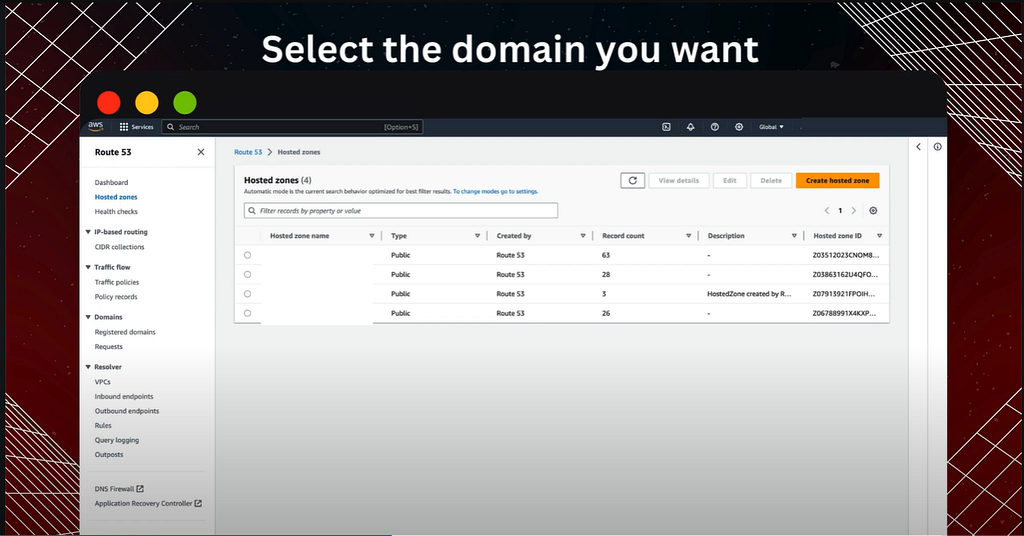
Task: Open Inbound endpoints in sidebar
Action: (123, 396)
